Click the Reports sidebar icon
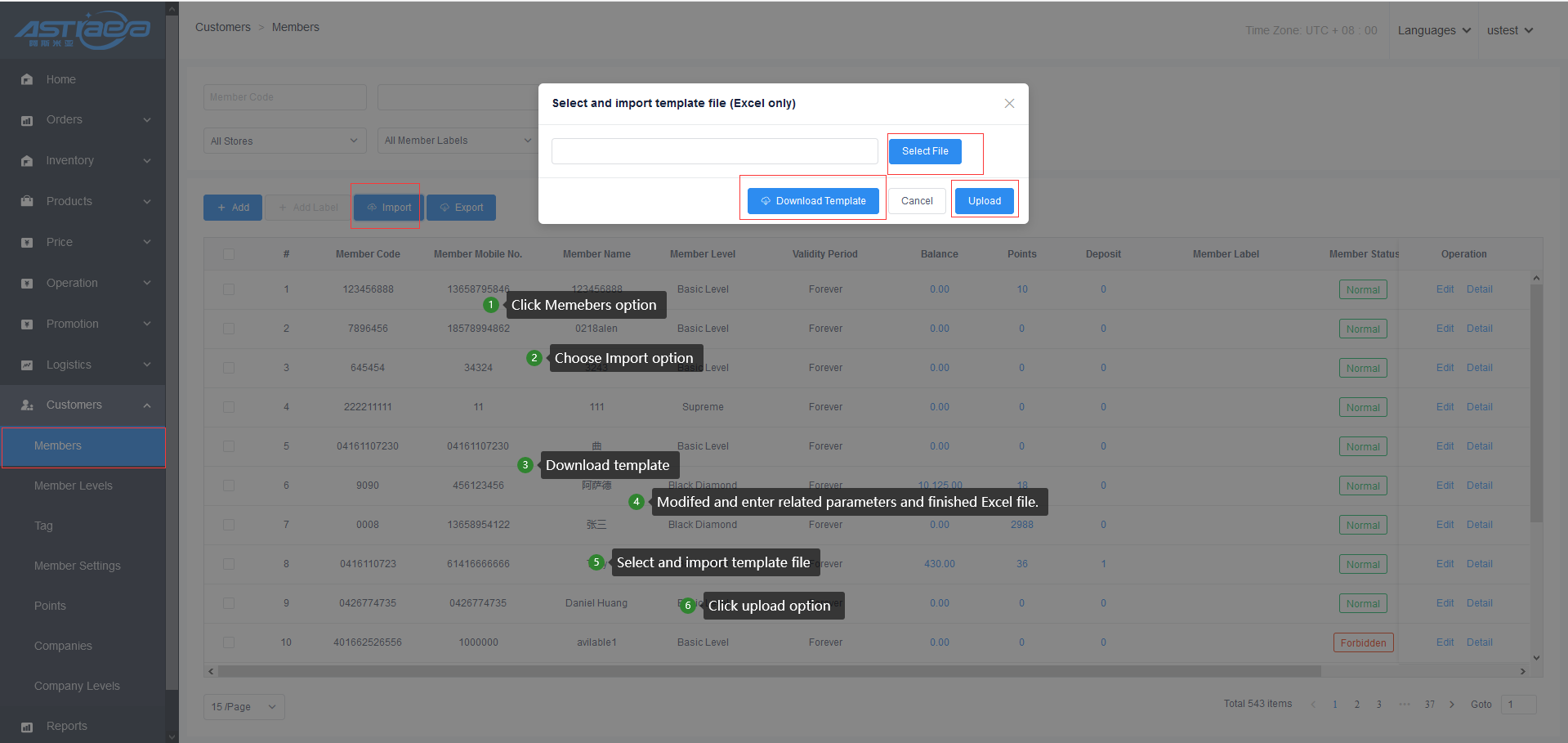The image size is (1568, 743). [27, 727]
